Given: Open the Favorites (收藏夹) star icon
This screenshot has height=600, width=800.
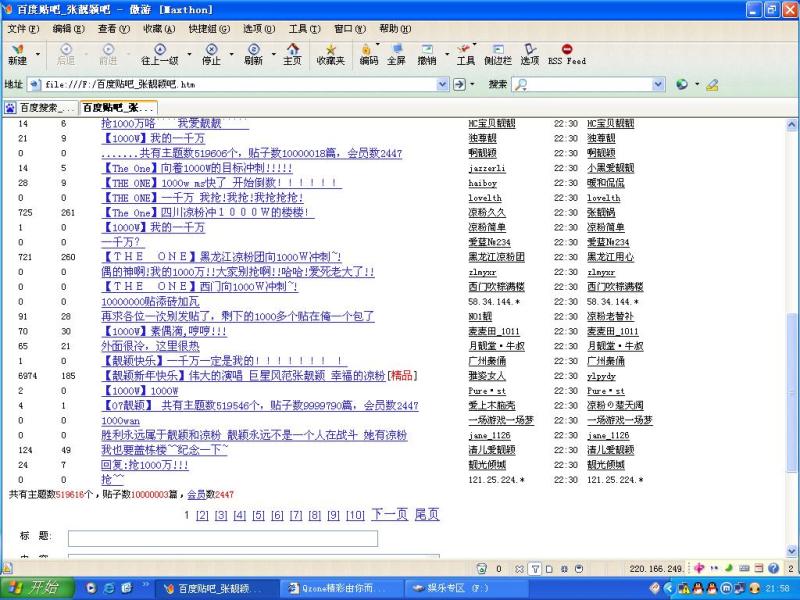Looking at the screenshot, I should (331, 49).
